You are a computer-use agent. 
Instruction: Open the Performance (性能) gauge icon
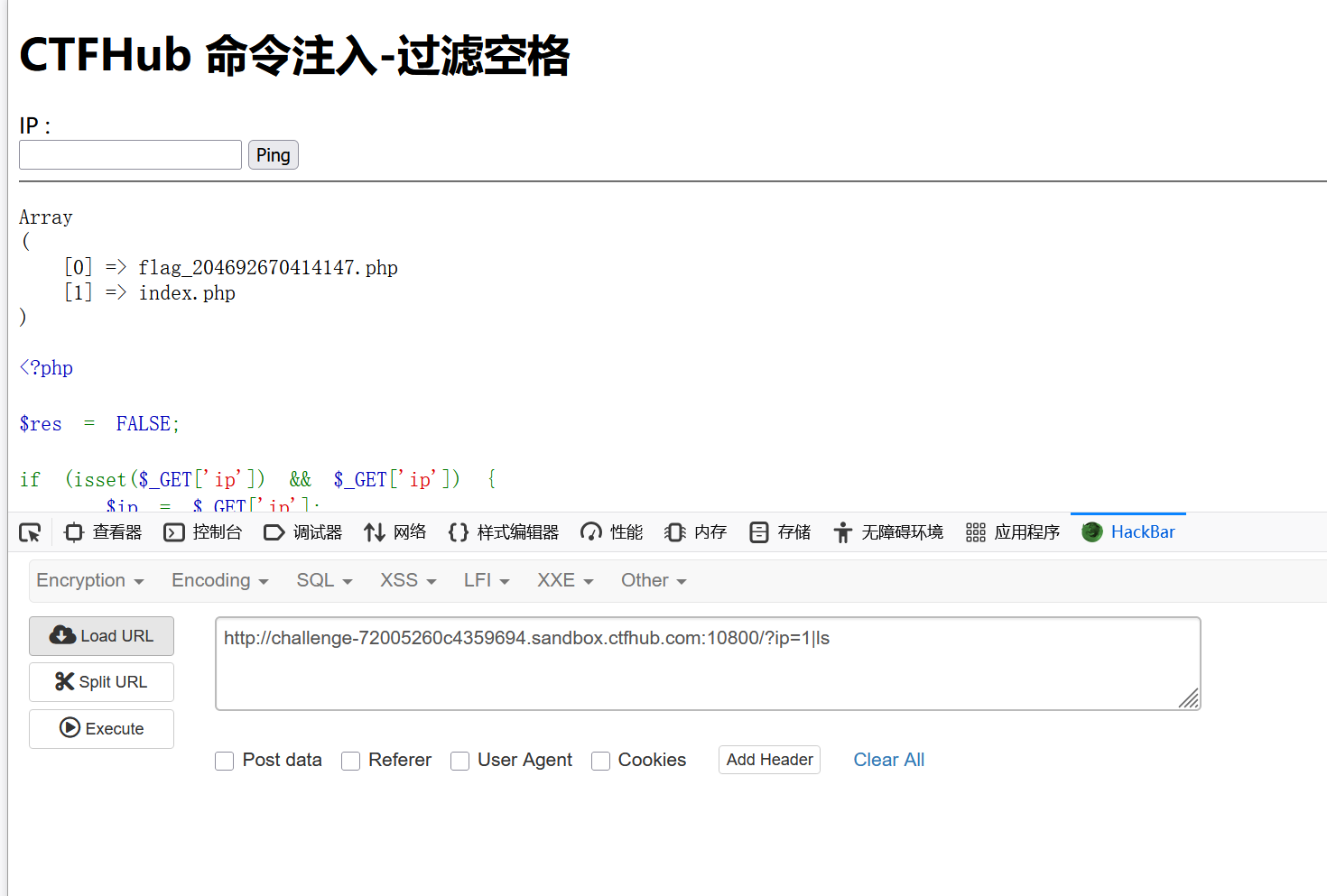(591, 532)
